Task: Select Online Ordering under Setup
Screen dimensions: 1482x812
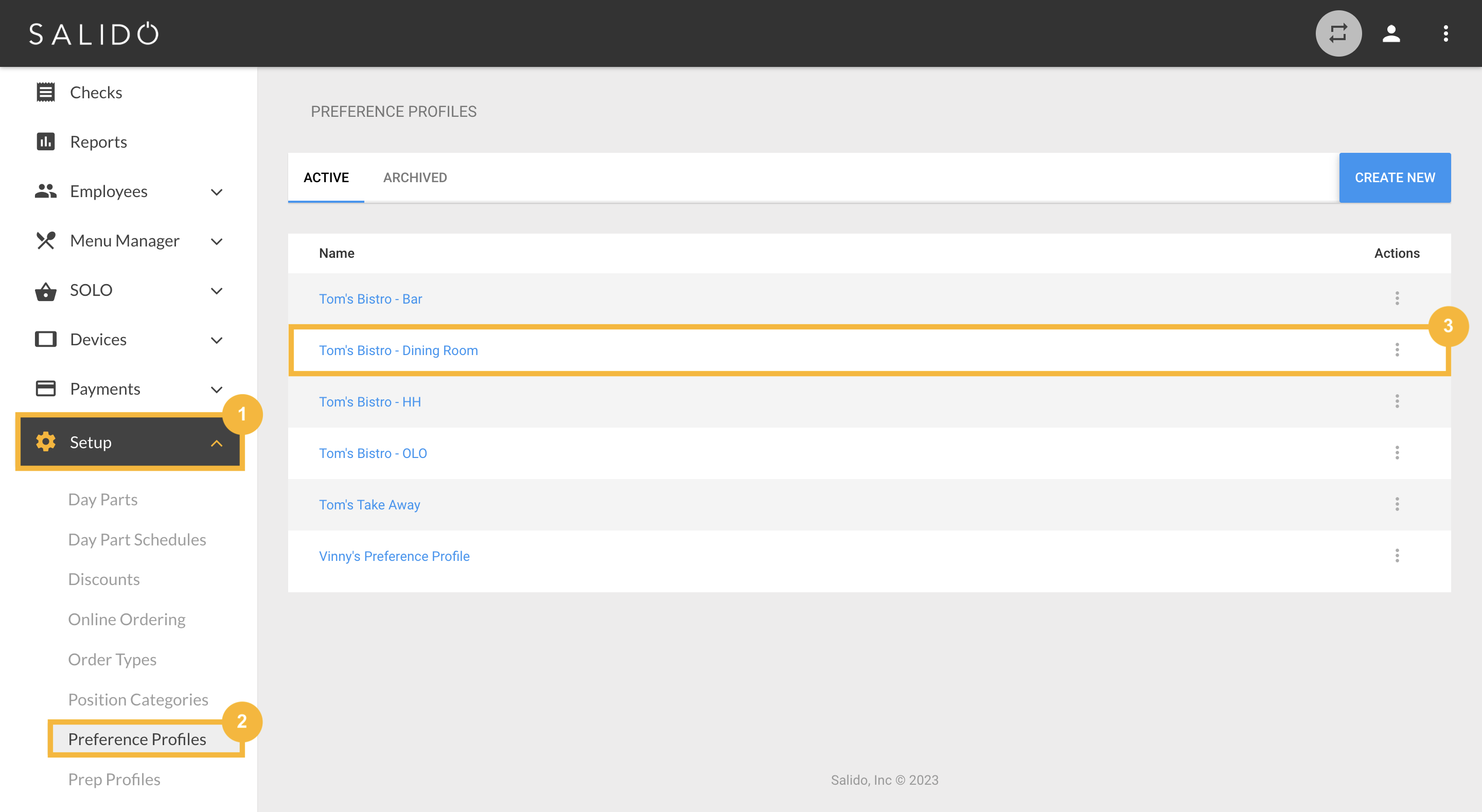Action: click(127, 620)
